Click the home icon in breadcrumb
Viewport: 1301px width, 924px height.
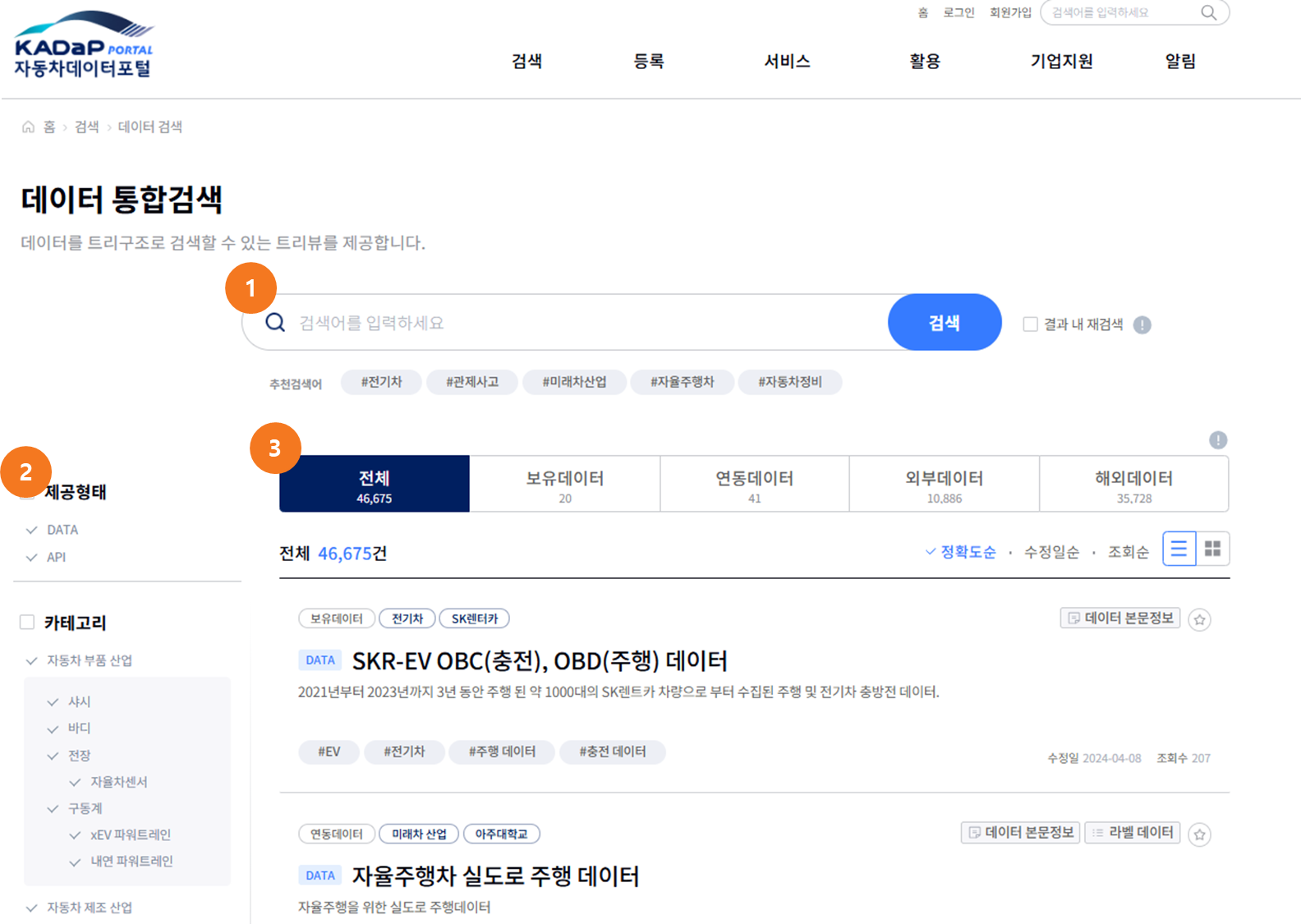[29, 126]
